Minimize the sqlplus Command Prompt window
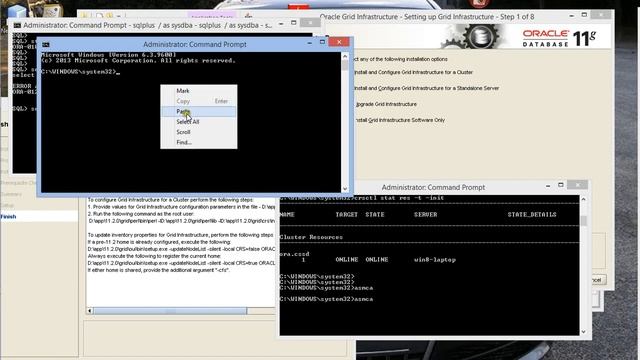The width and height of the screenshot is (640, 360). pos(281,24)
